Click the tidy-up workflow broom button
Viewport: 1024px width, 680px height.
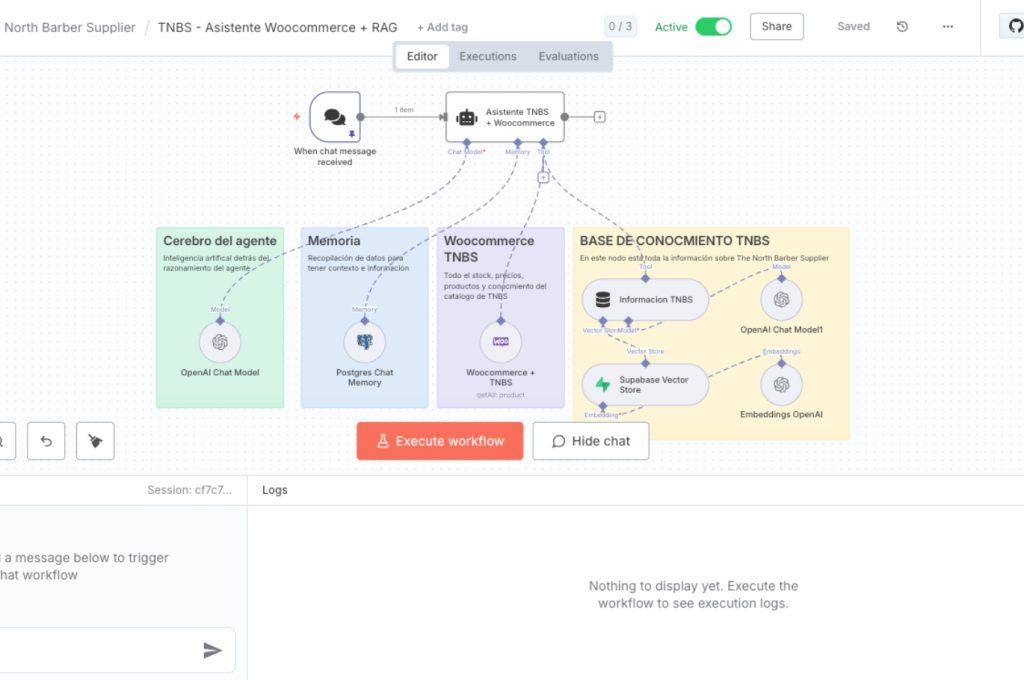(x=95, y=441)
